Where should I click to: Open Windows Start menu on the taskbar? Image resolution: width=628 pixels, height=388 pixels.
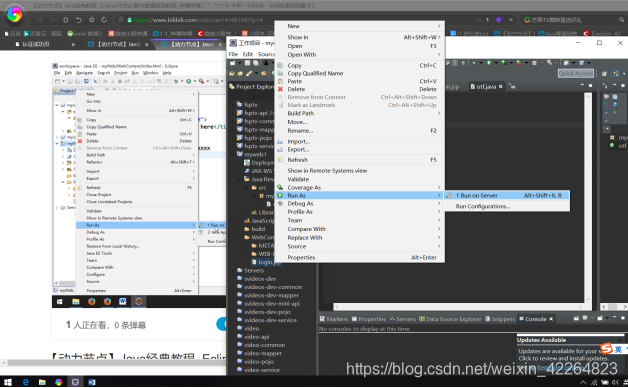[8, 382]
